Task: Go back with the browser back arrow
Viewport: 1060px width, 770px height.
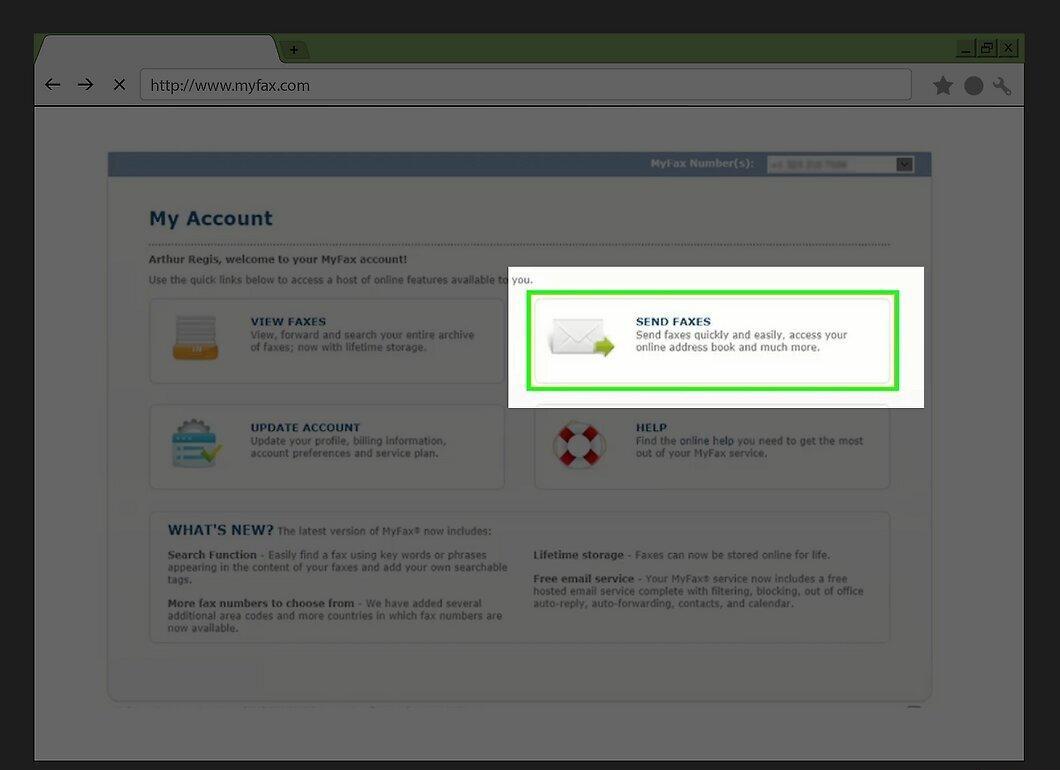Action: click(52, 85)
